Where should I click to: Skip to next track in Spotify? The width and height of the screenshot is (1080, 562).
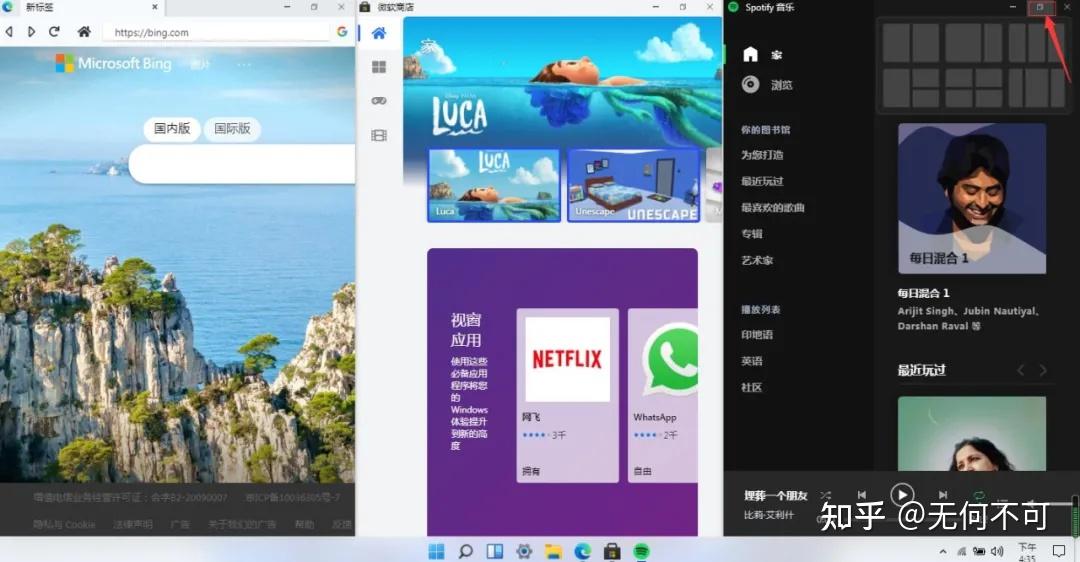943,495
